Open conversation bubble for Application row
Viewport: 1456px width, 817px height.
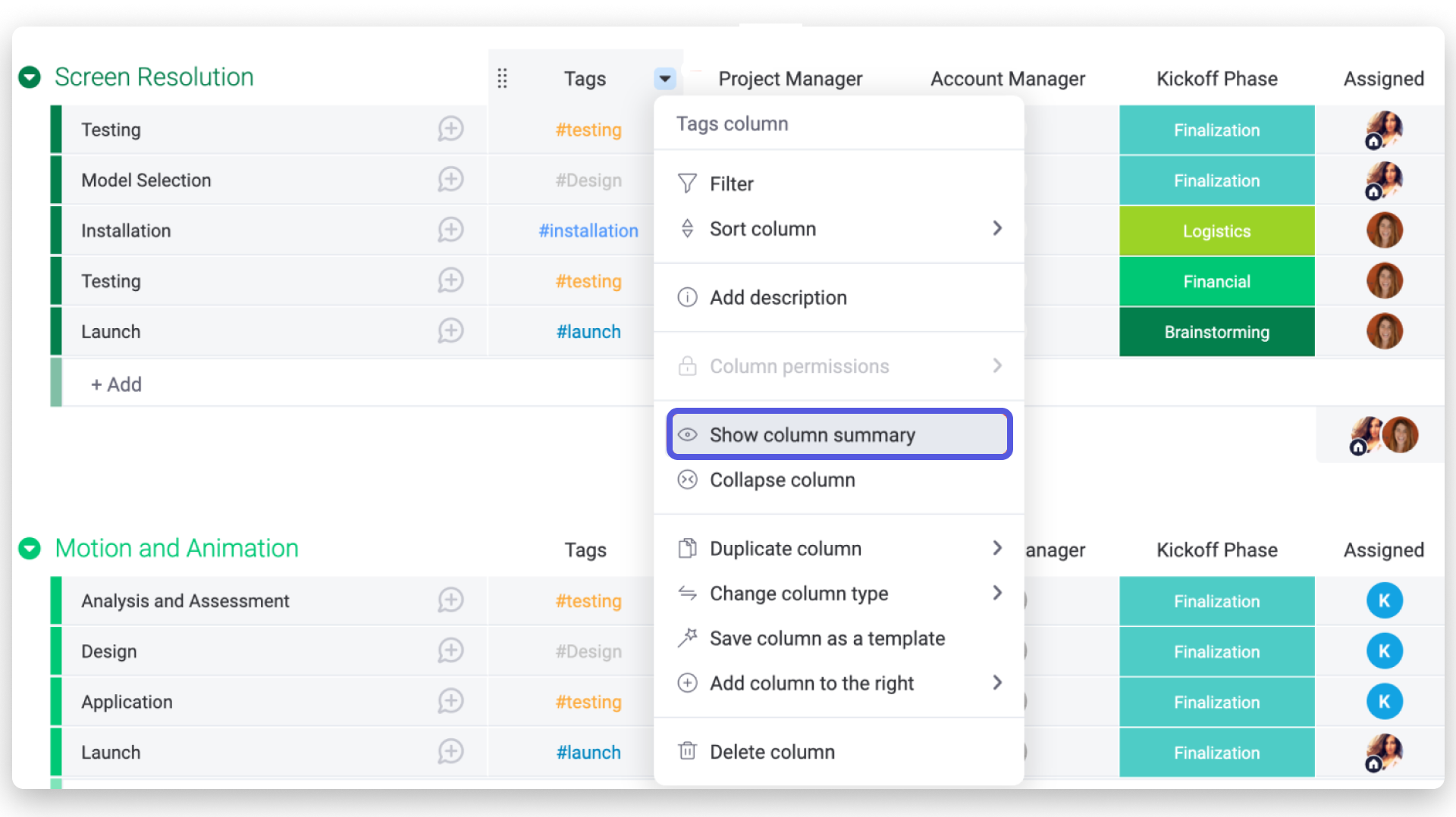(x=450, y=701)
